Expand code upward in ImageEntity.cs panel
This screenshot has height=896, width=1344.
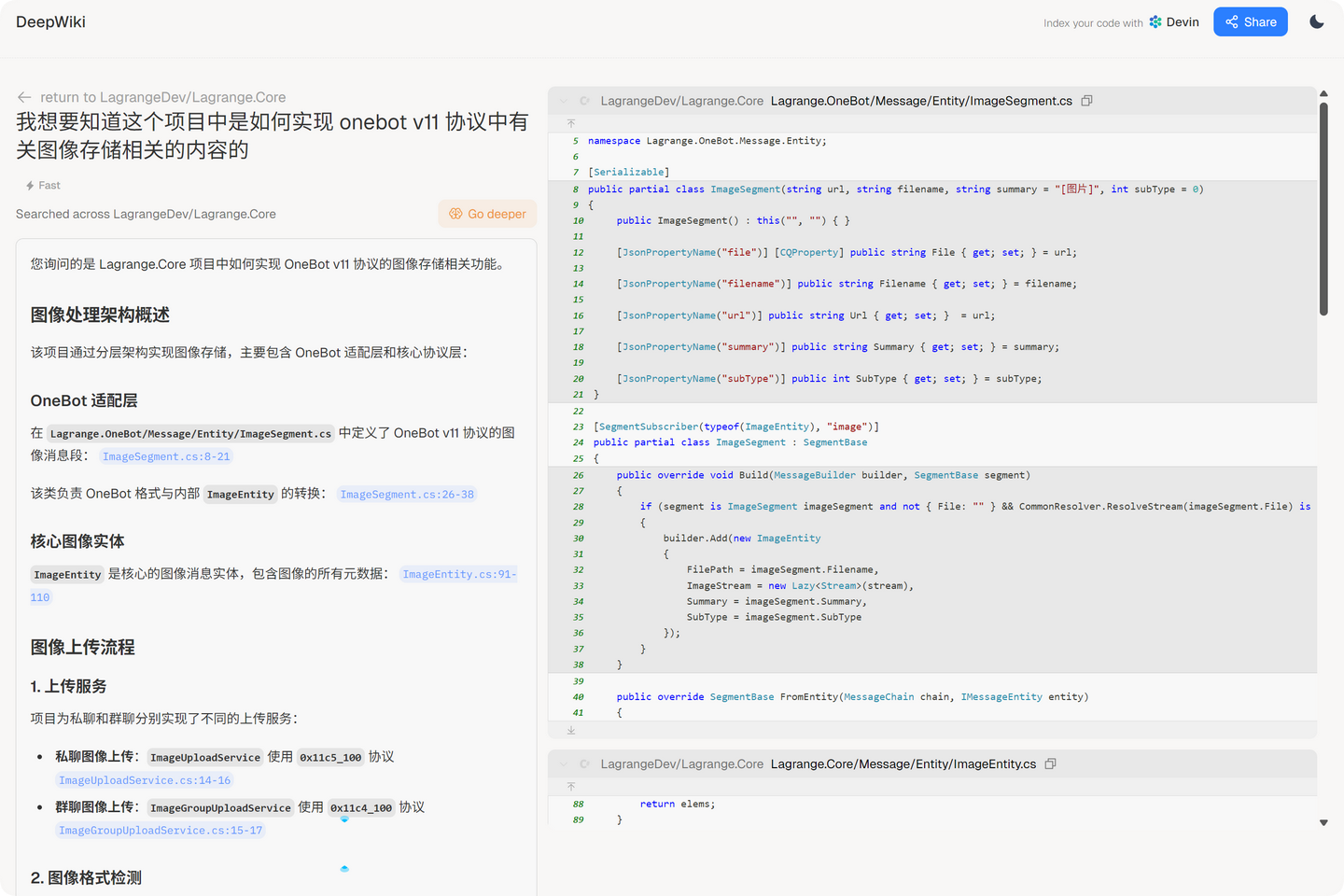click(x=571, y=786)
